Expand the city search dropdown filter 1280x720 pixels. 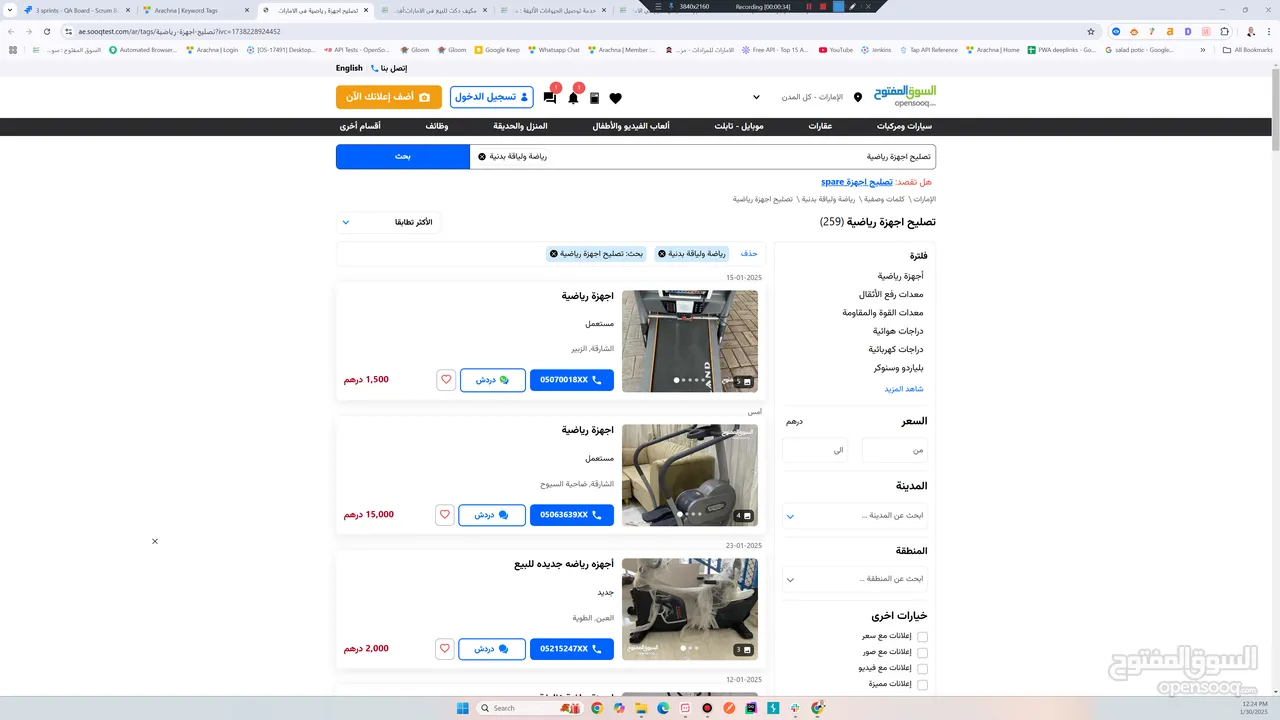(x=855, y=516)
